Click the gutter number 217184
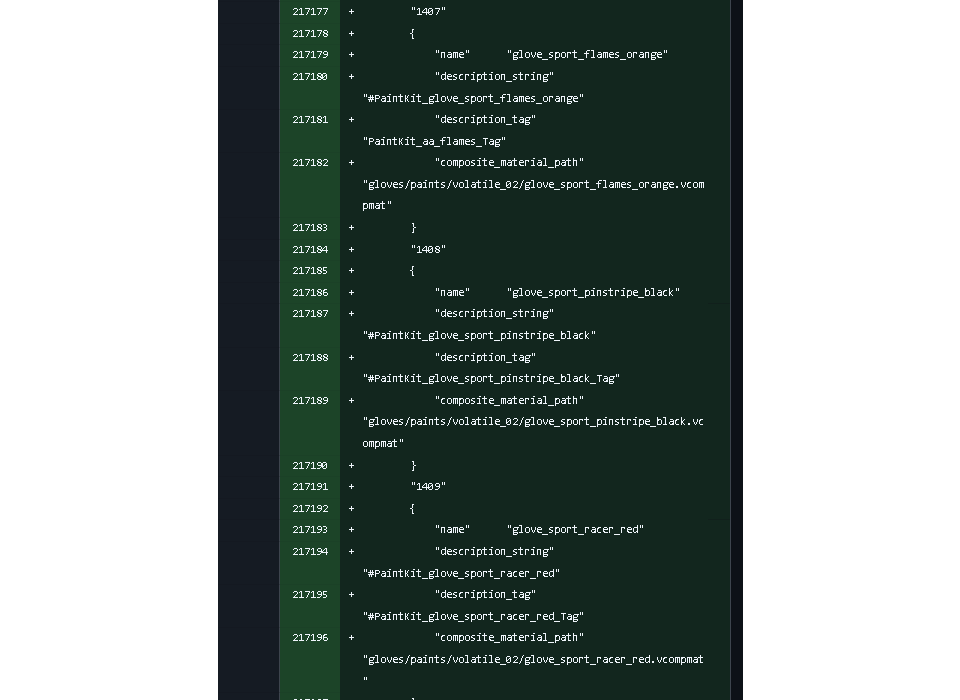 click(310, 249)
